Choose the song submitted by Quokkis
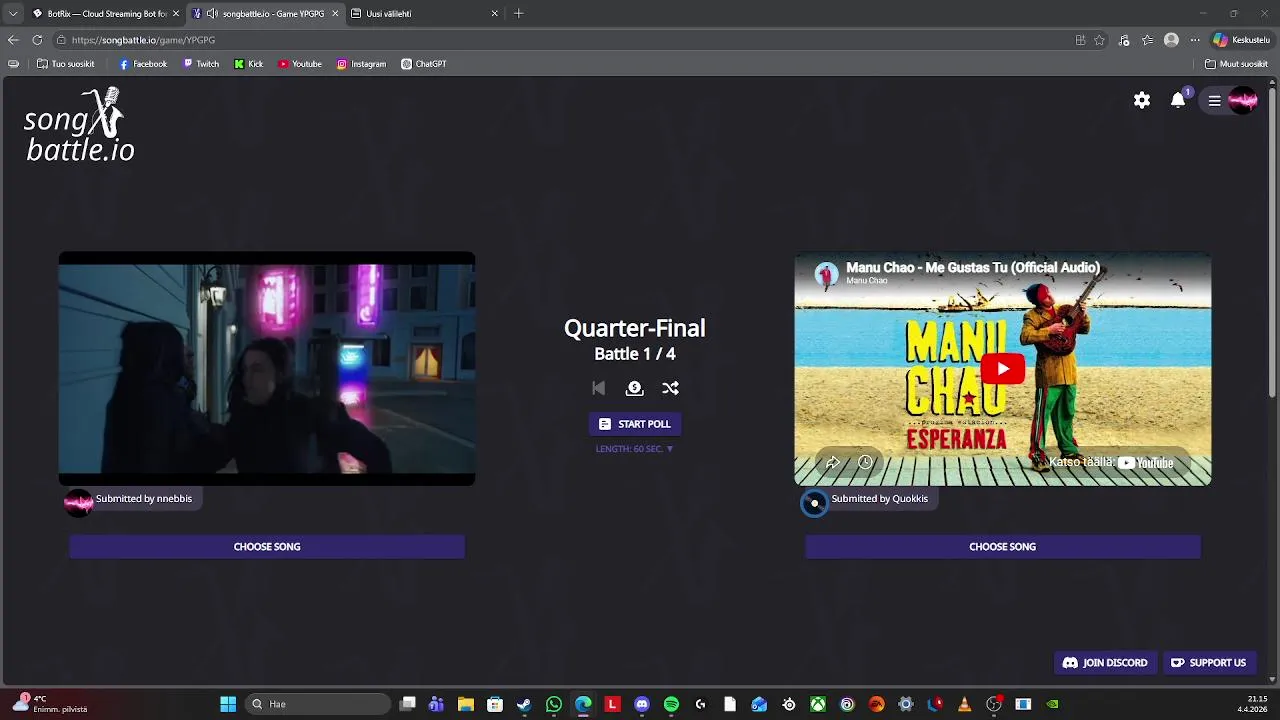 [x=1002, y=547]
